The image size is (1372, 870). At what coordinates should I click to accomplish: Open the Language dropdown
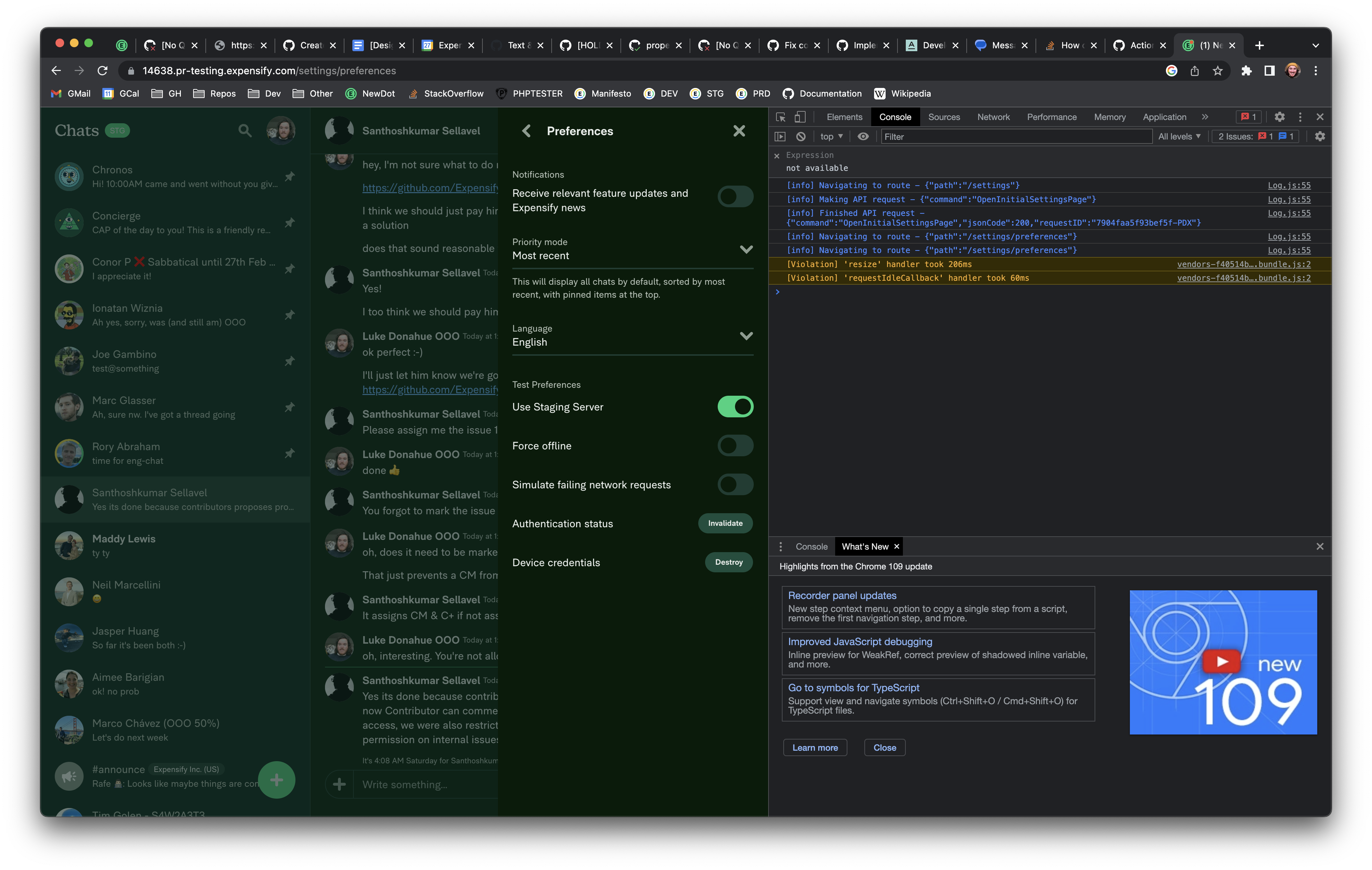746,336
